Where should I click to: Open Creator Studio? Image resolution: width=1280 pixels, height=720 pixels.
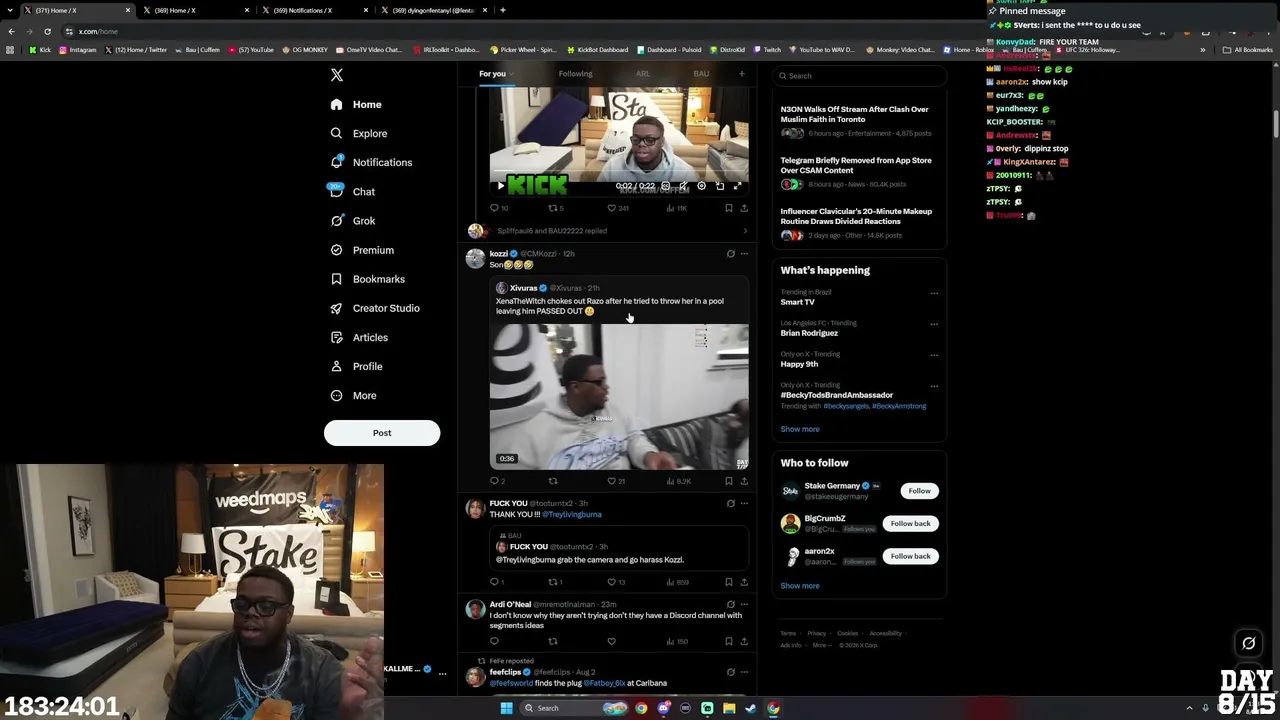click(x=375, y=308)
